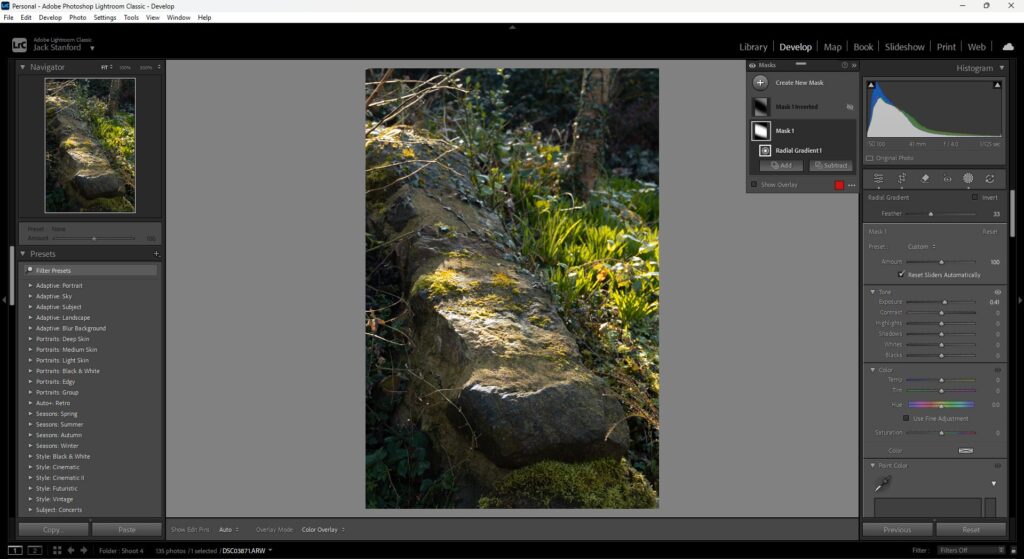Pick the Point Color eyedropper

[883, 484]
